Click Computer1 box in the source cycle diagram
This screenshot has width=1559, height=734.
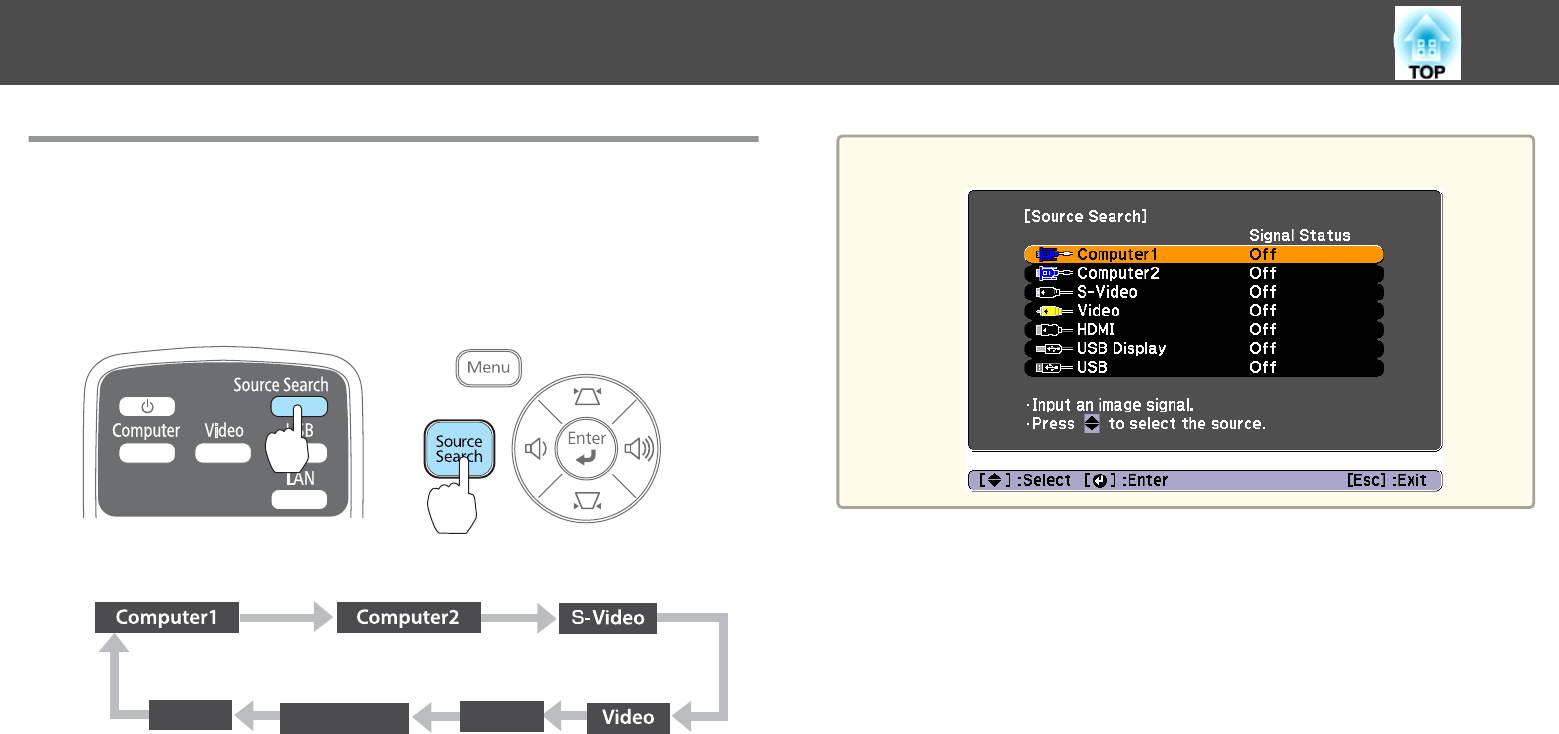point(167,617)
